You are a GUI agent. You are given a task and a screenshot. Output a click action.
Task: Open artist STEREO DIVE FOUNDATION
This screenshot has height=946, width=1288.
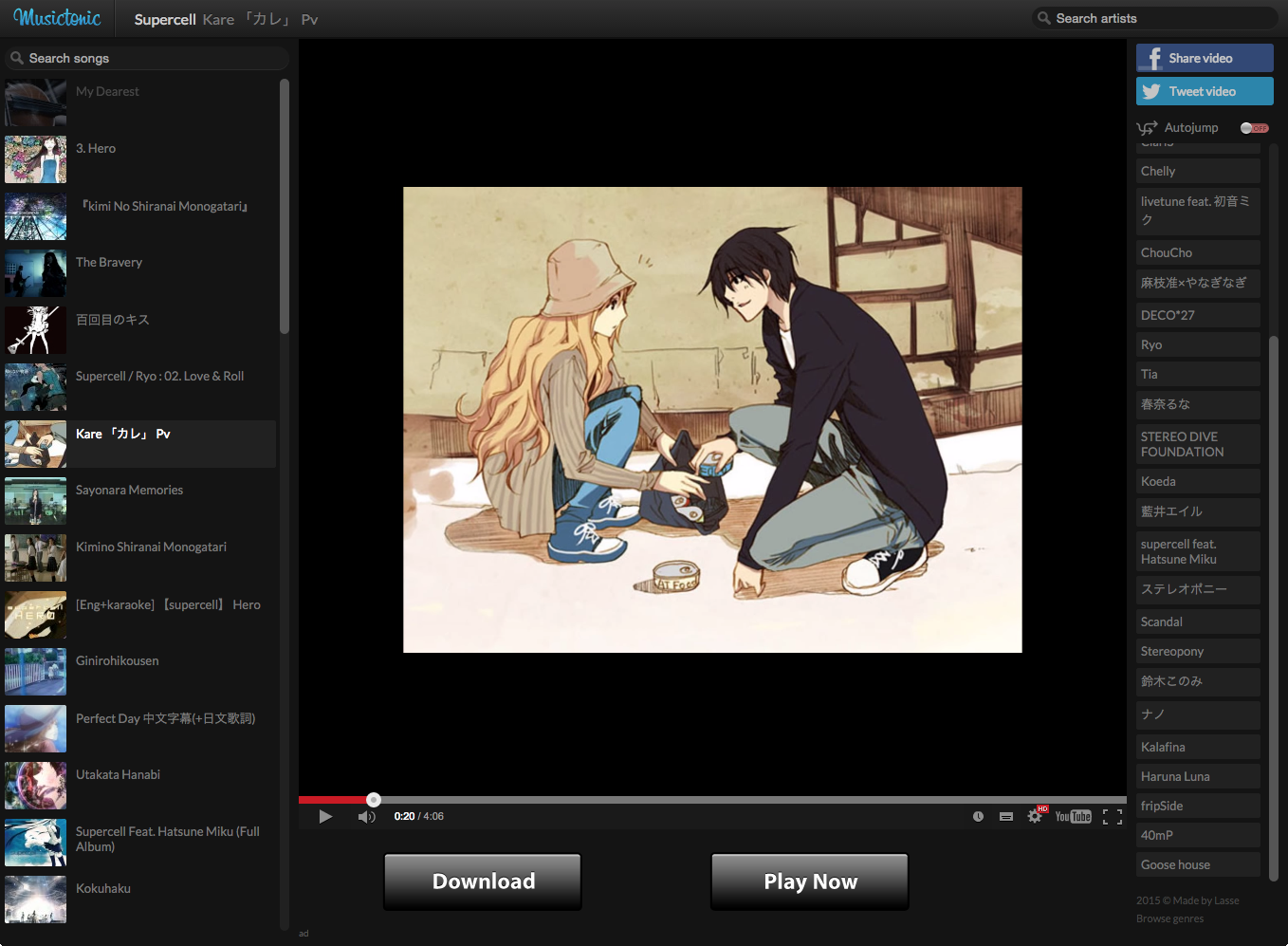pos(1198,444)
